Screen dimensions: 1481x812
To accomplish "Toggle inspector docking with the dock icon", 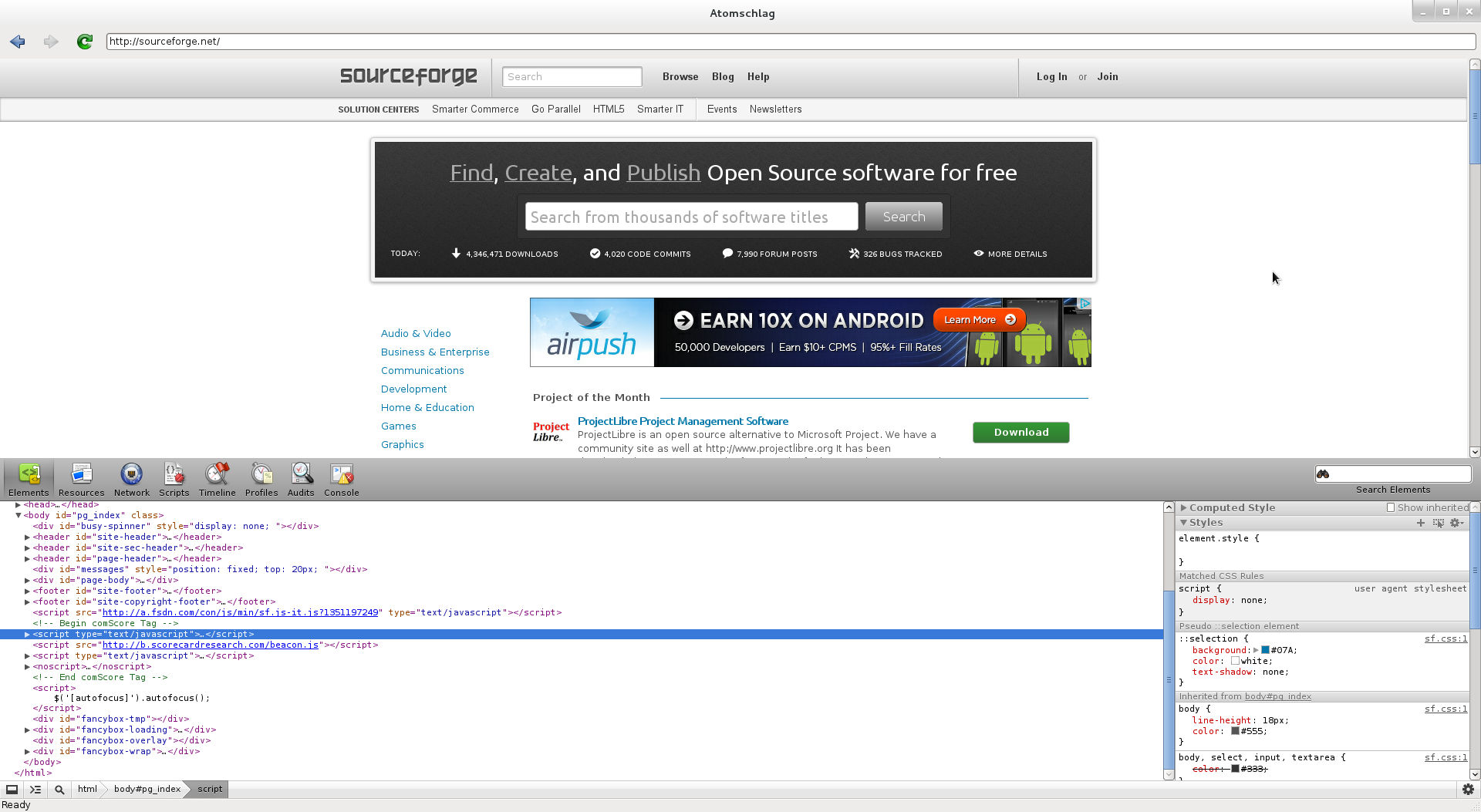I will (12, 789).
